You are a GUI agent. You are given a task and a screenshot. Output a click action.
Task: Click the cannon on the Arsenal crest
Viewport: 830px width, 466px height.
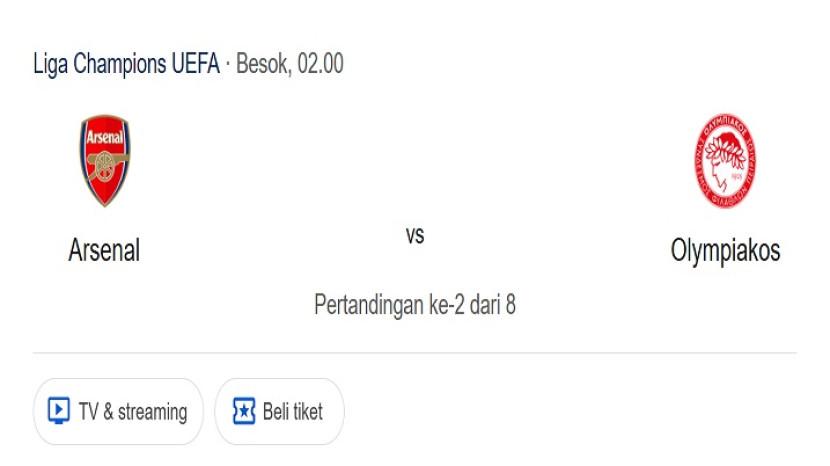[x=105, y=165]
